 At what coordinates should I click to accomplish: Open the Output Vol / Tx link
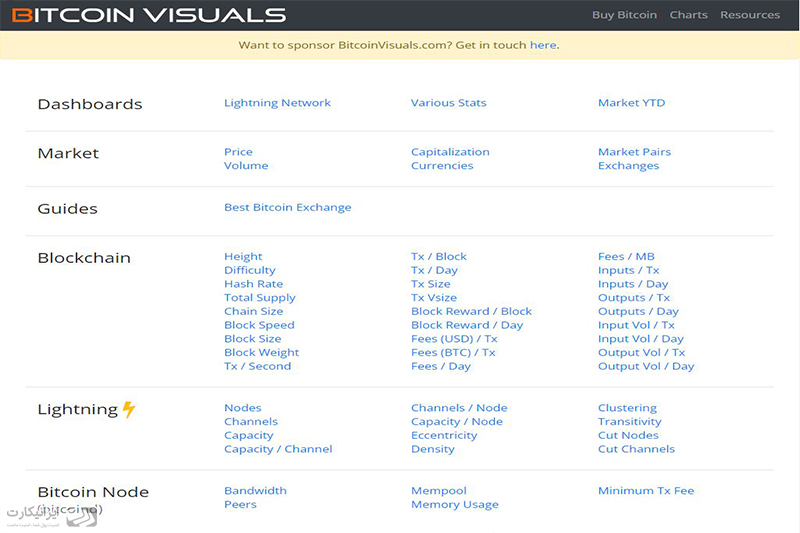tap(641, 353)
